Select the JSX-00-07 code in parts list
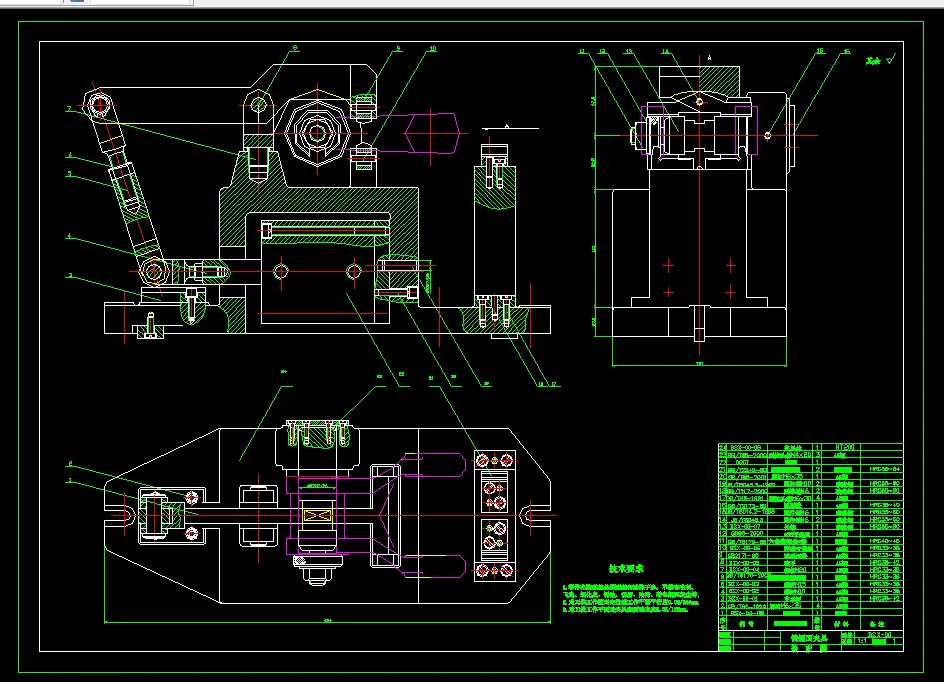 (x=744, y=527)
